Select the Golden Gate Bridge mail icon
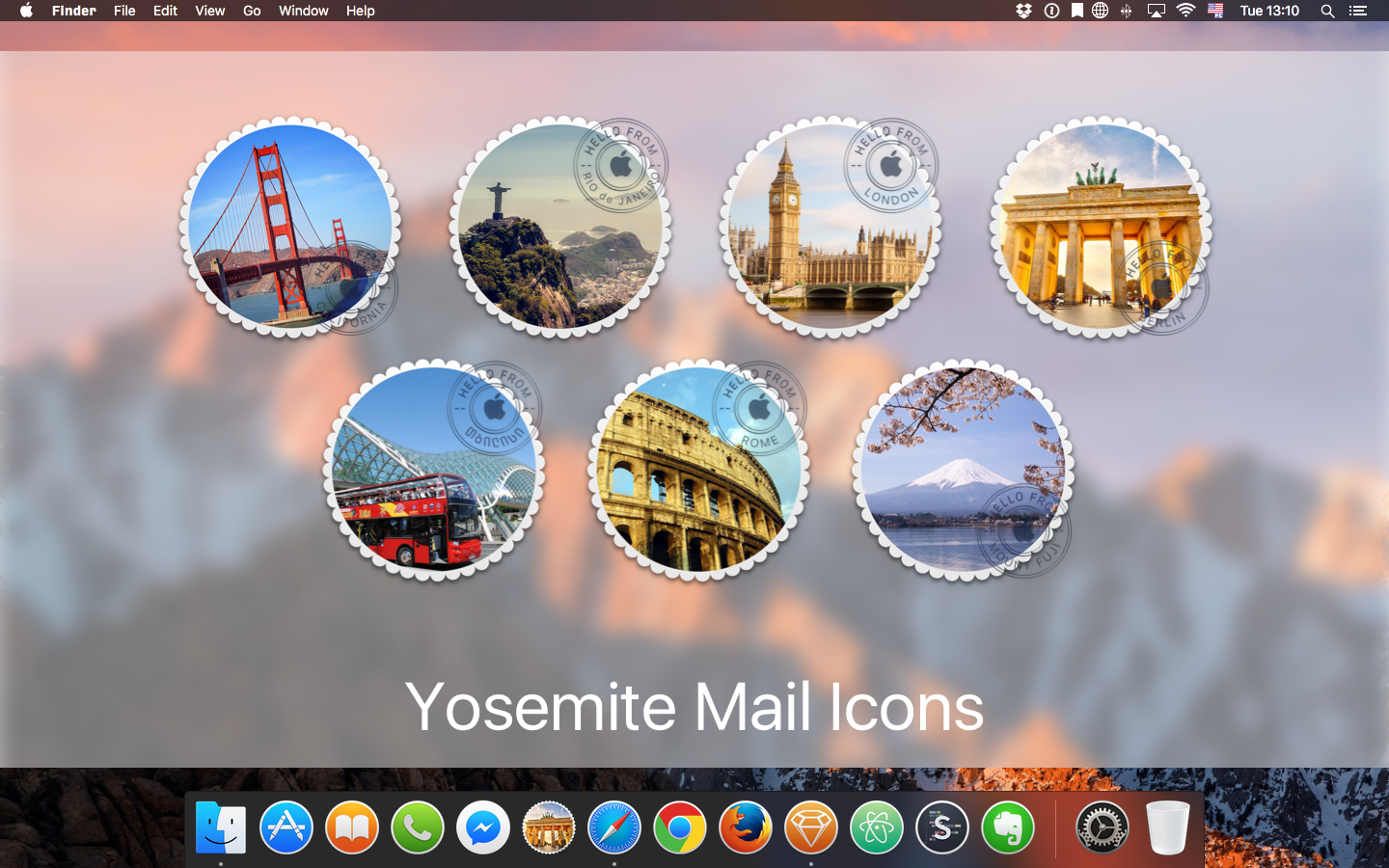The height and width of the screenshot is (868, 1389). pos(289,228)
